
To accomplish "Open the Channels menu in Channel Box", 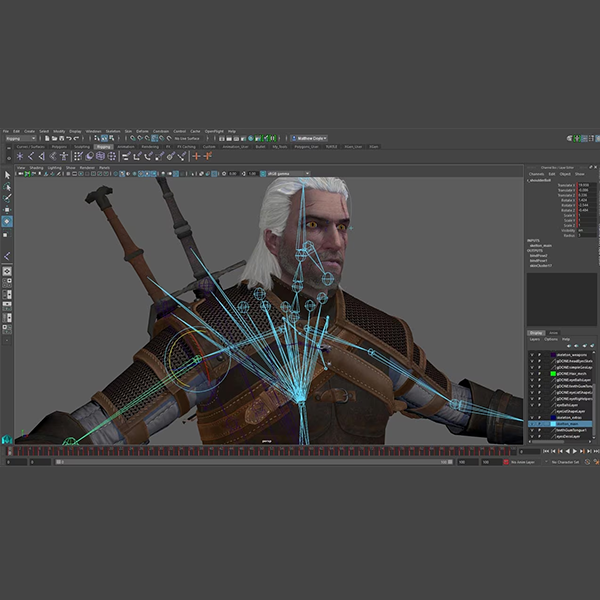I will tap(536, 174).
